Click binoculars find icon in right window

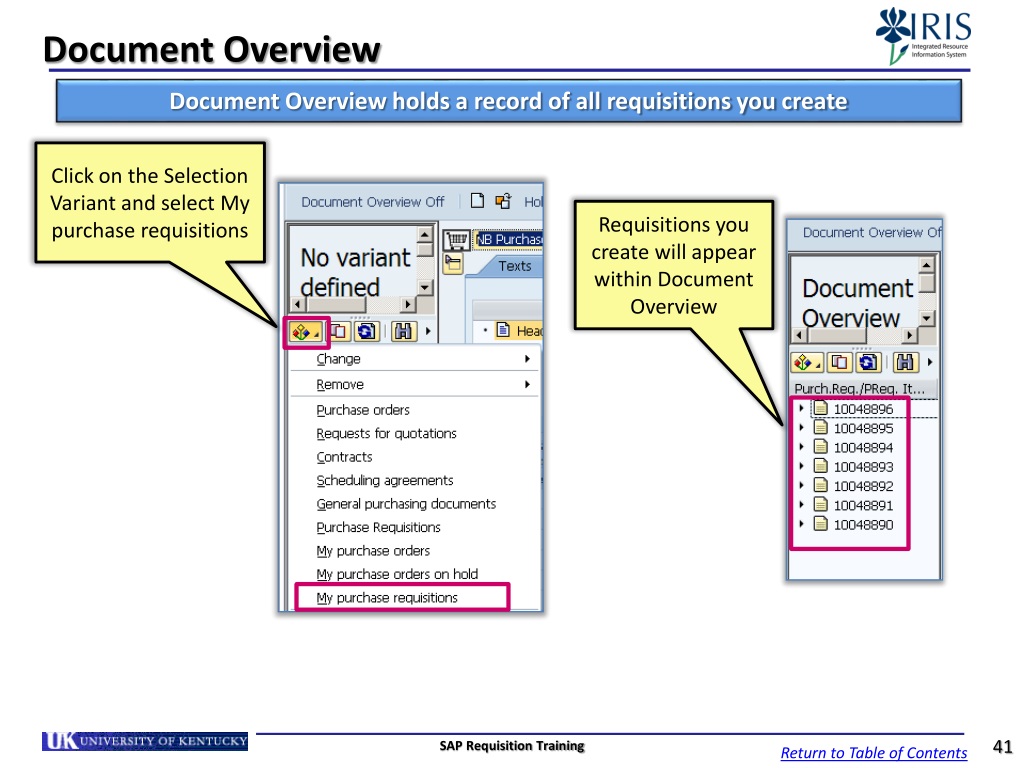point(905,362)
